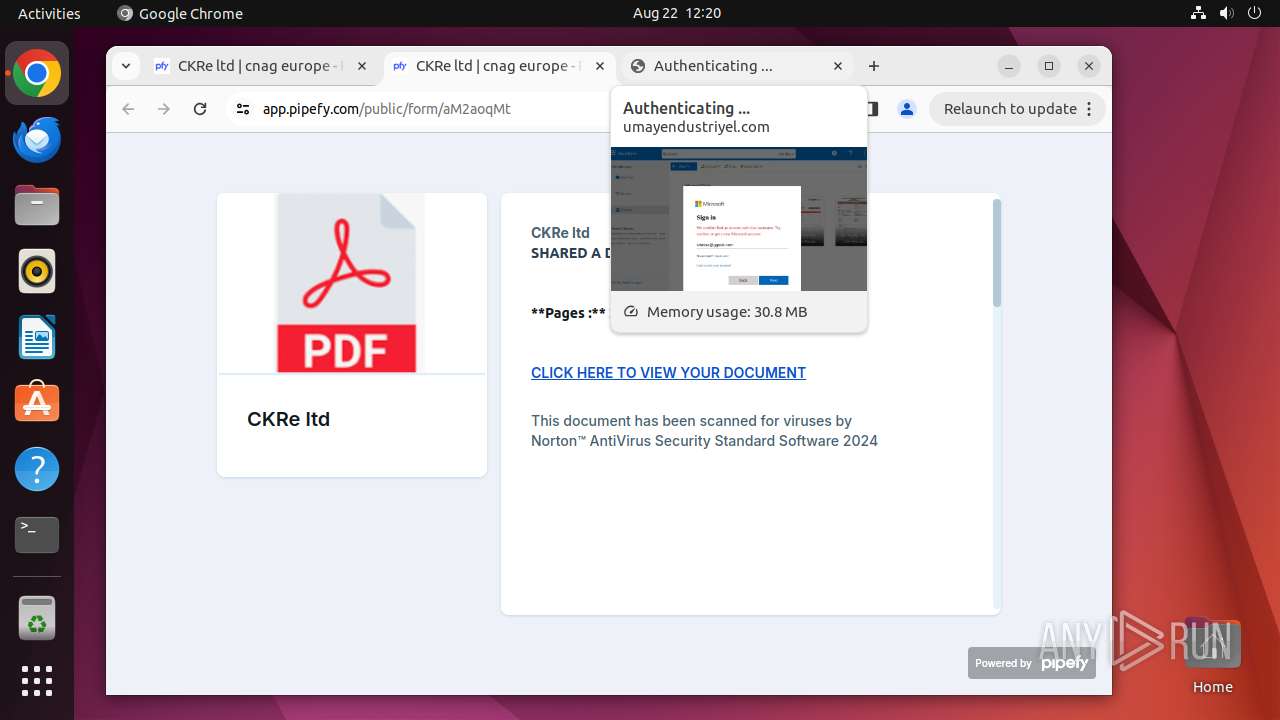Maximize the Chrome window
The width and height of the screenshot is (1280, 720).
tap(1049, 66)
